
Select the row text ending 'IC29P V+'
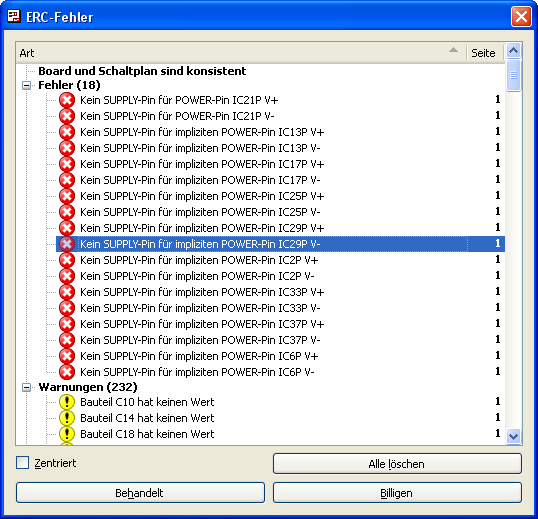(202, 228)
